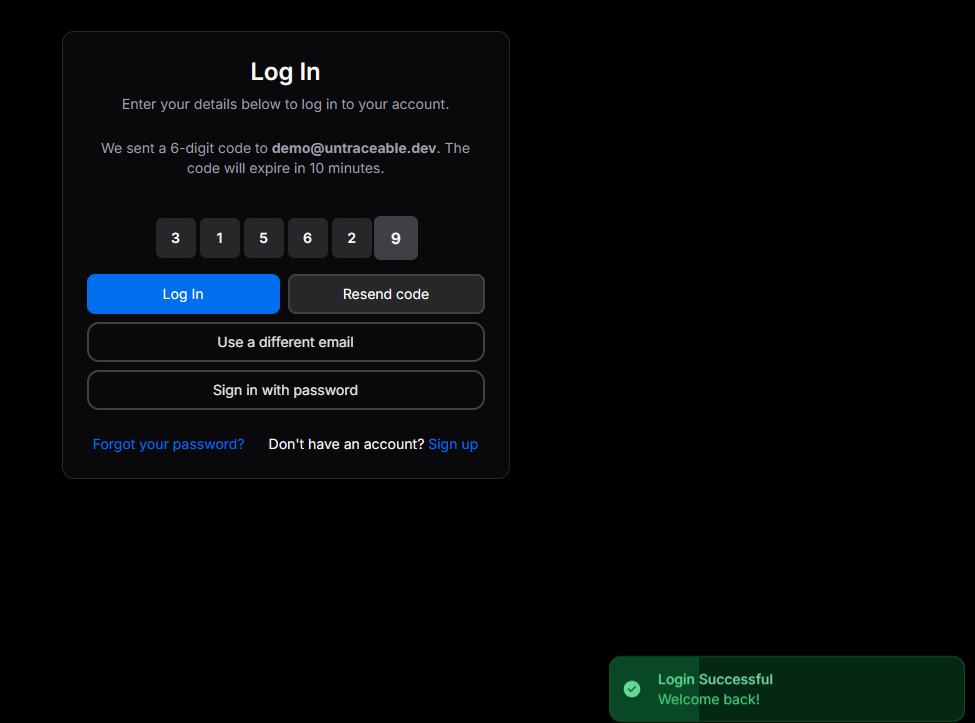Screen dimensions: 975x723
Task: Click the green checkmark success icon
Action: [x=632, y=689]
